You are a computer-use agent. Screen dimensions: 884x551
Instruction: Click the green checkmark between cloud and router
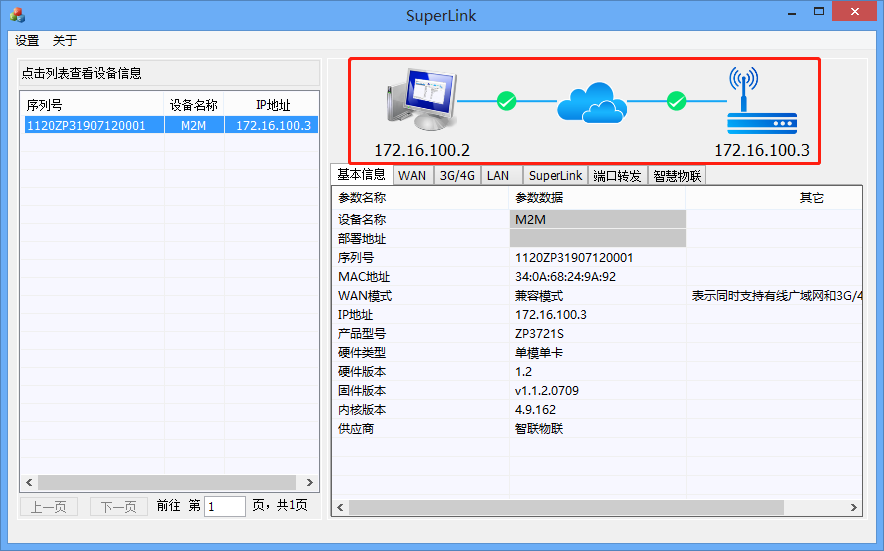[676, 102]
